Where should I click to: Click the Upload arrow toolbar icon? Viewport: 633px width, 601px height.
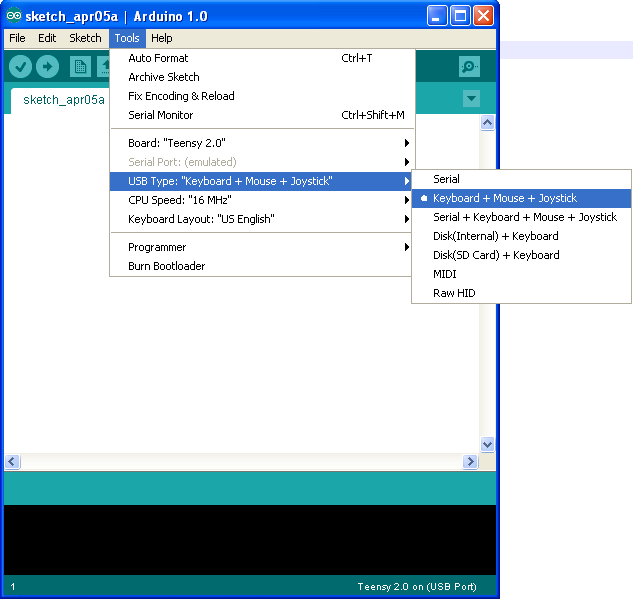pos(48,67)
